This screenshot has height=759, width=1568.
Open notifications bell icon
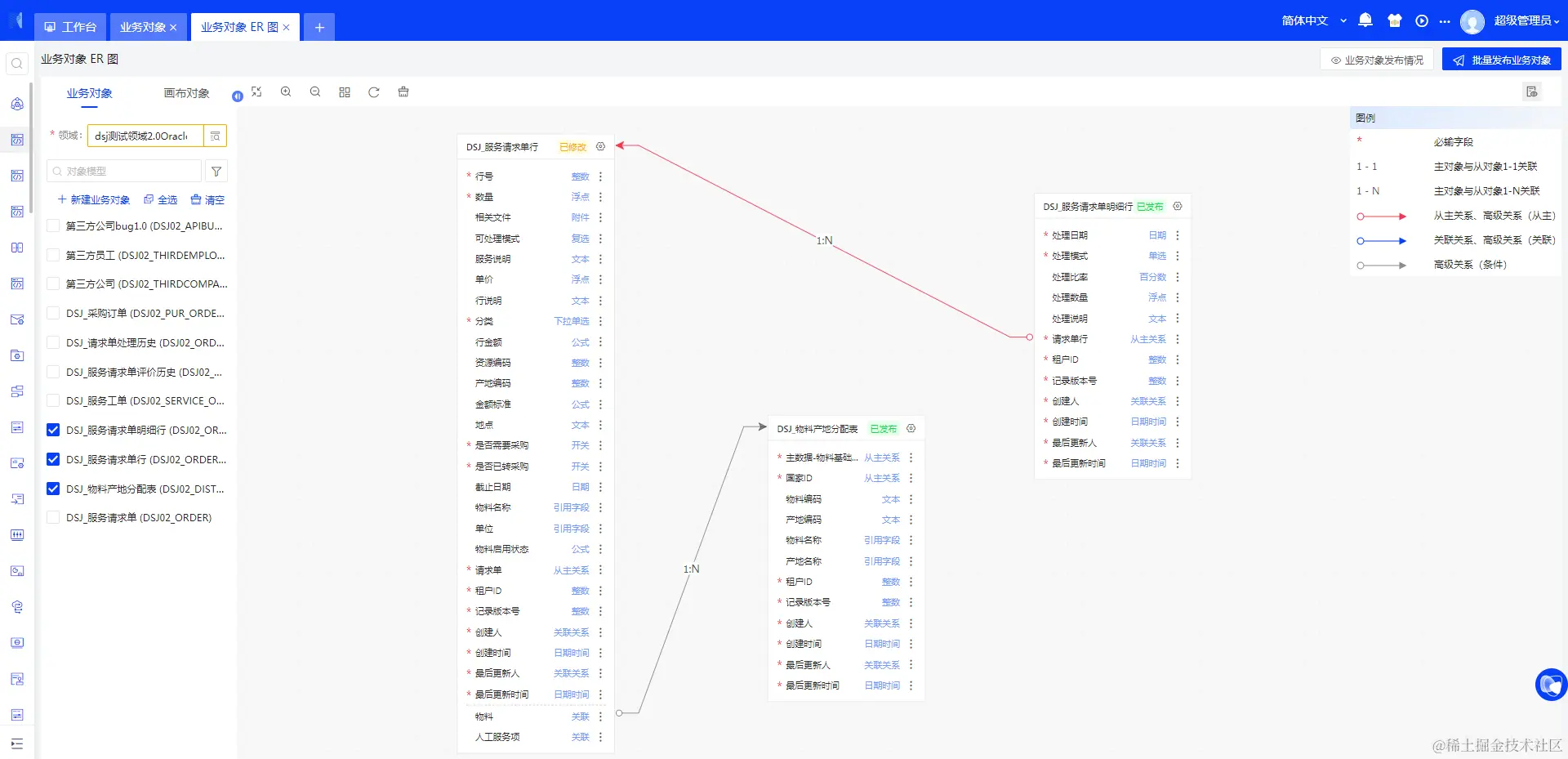[x=1365, y=20]
